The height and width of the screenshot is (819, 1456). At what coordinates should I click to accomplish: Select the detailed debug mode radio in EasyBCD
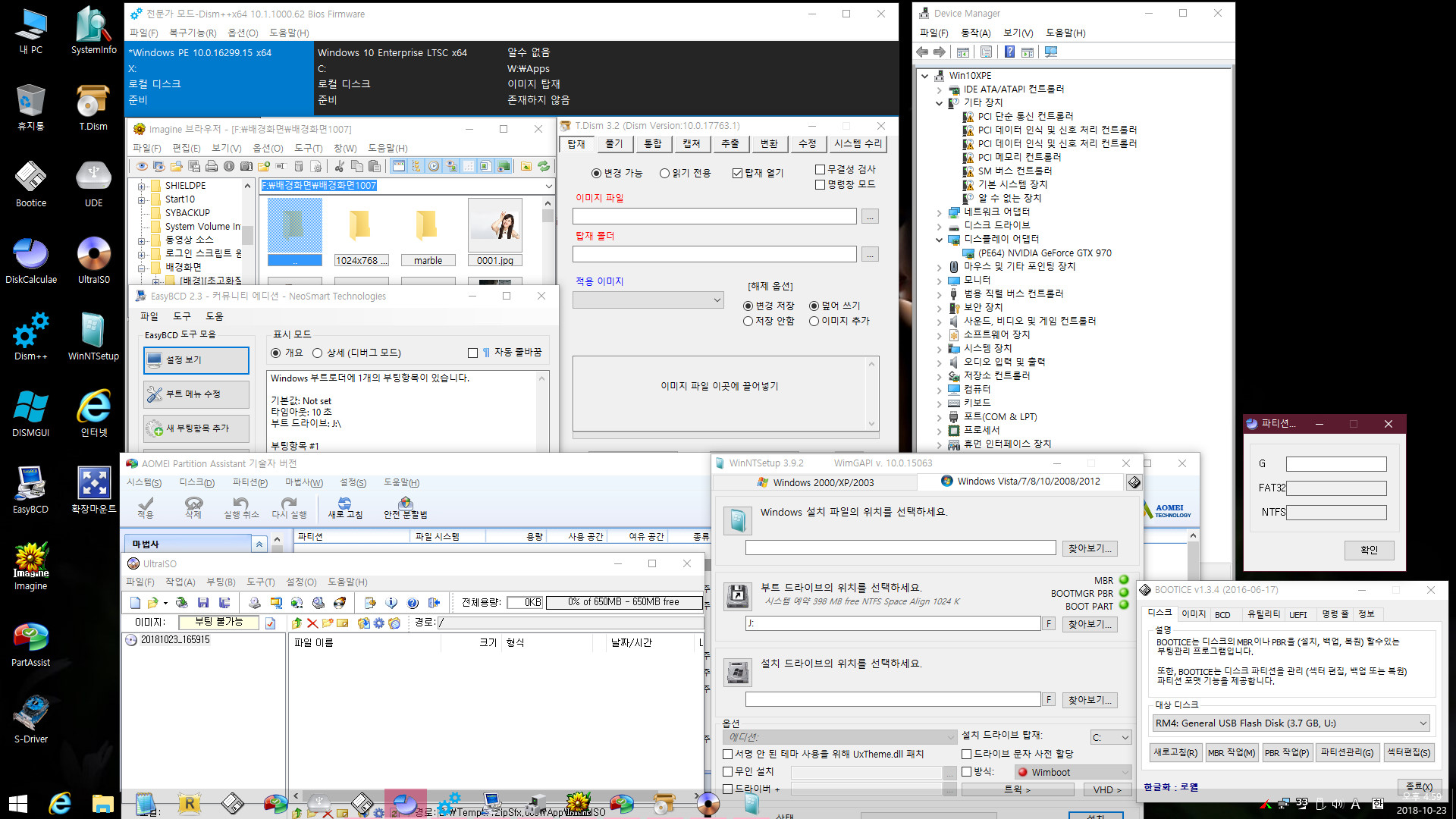pyautogui.click(x=317, y=353)
